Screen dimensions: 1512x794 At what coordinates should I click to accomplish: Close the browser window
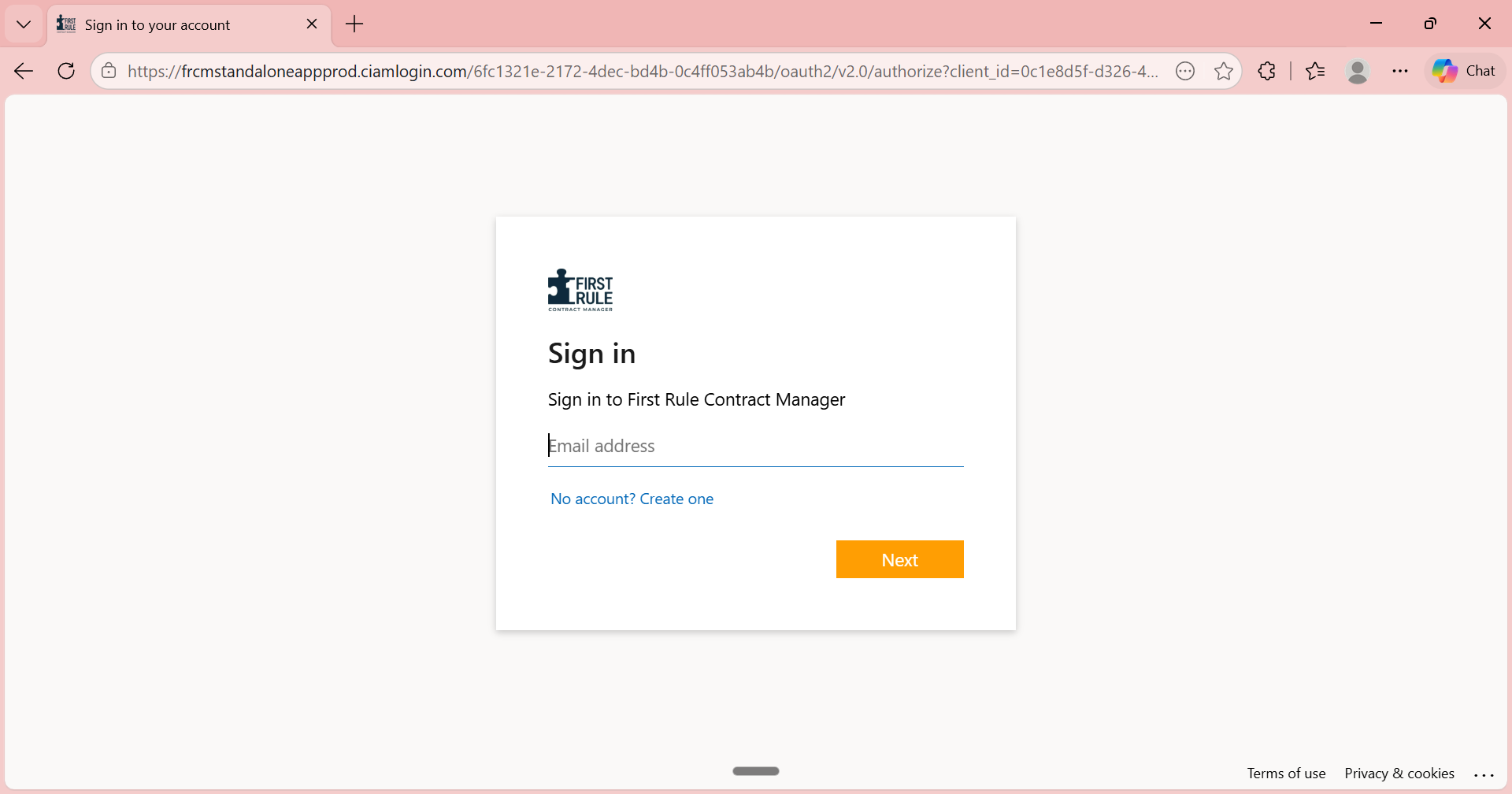tap(1484, 24)
